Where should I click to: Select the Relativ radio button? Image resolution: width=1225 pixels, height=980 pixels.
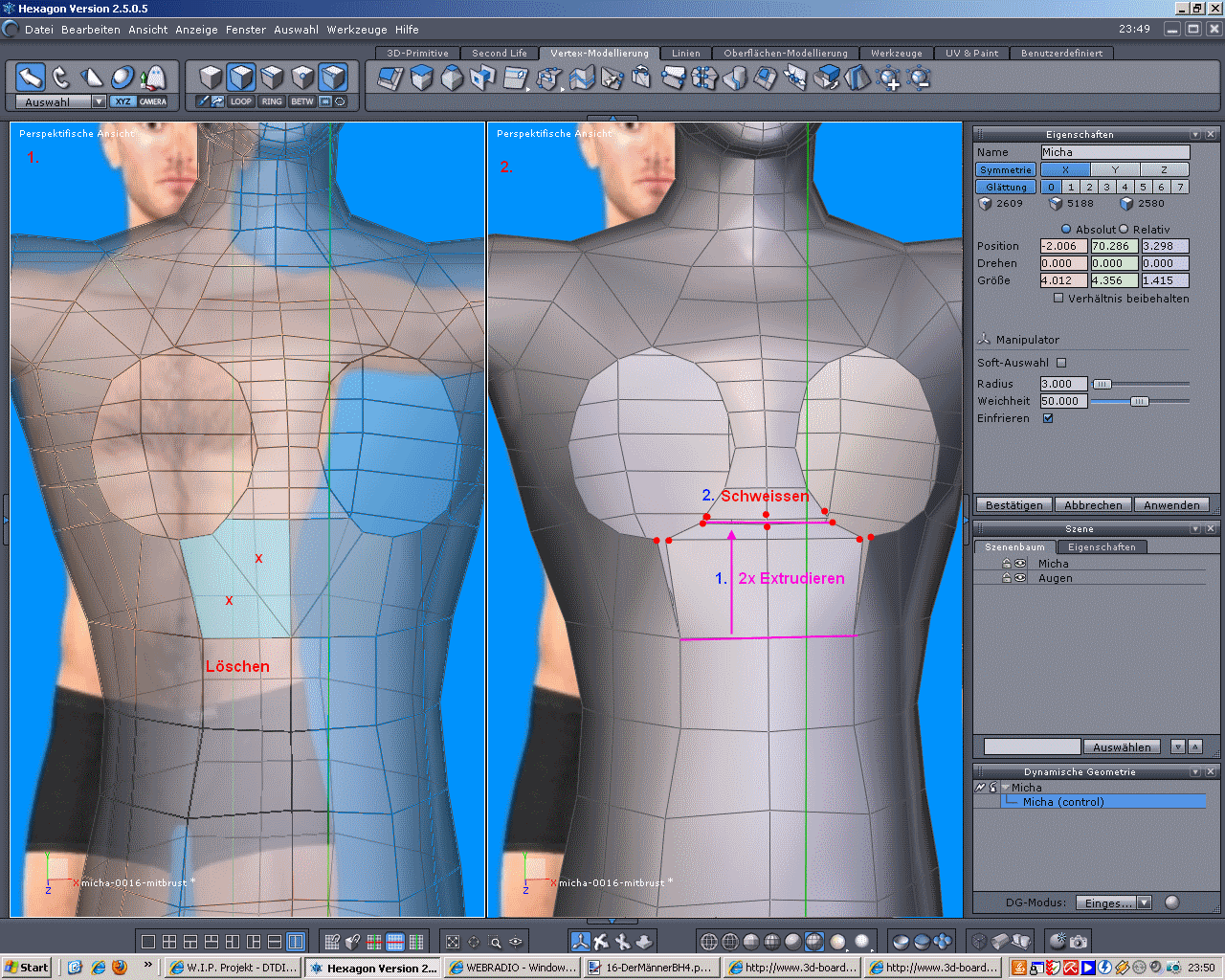point(1124,230)
